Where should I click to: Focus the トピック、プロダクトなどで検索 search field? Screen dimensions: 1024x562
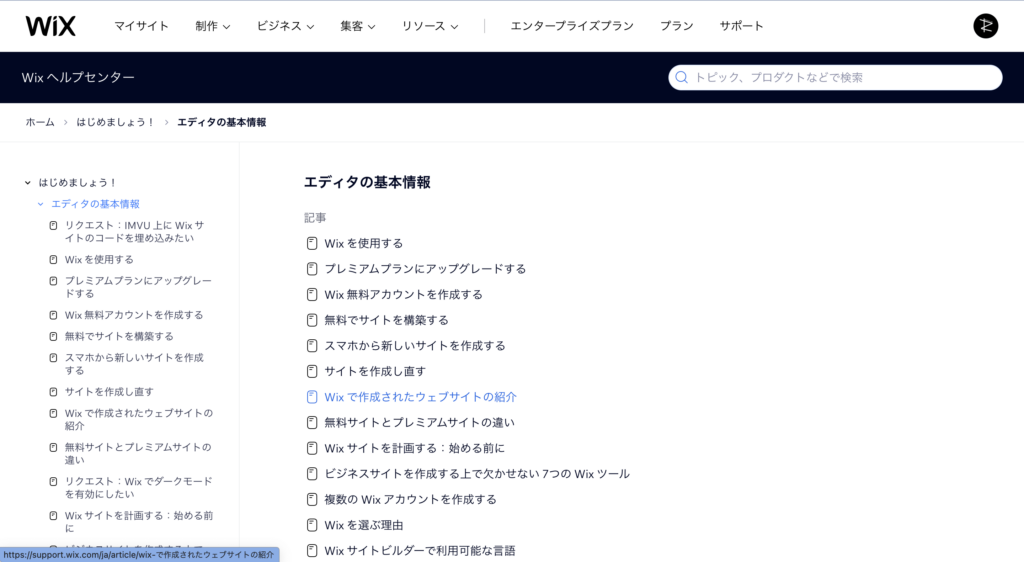[835, 78]
